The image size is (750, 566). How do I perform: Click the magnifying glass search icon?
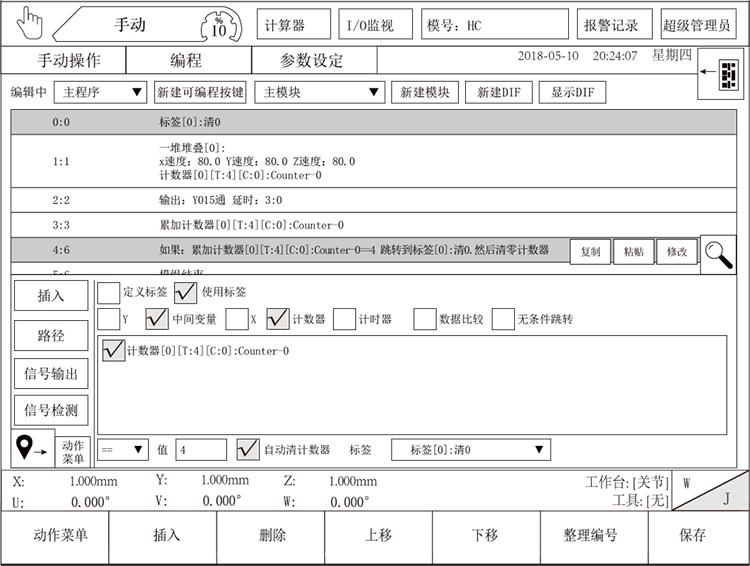pyautogui.click(x=718, y=254)
